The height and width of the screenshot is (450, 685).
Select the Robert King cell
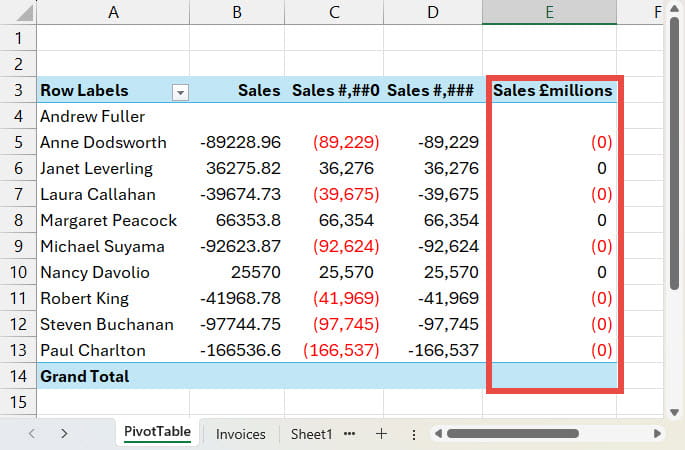click(x=113, y=298)
